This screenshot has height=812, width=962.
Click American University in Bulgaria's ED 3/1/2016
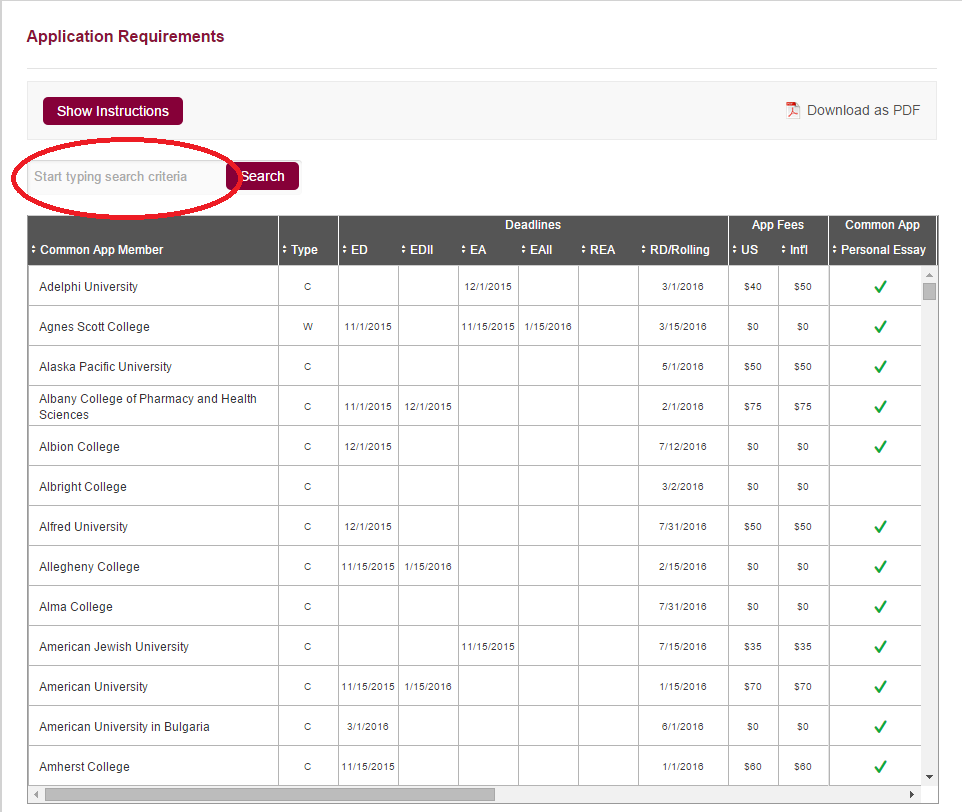click(x=367, y=727)
